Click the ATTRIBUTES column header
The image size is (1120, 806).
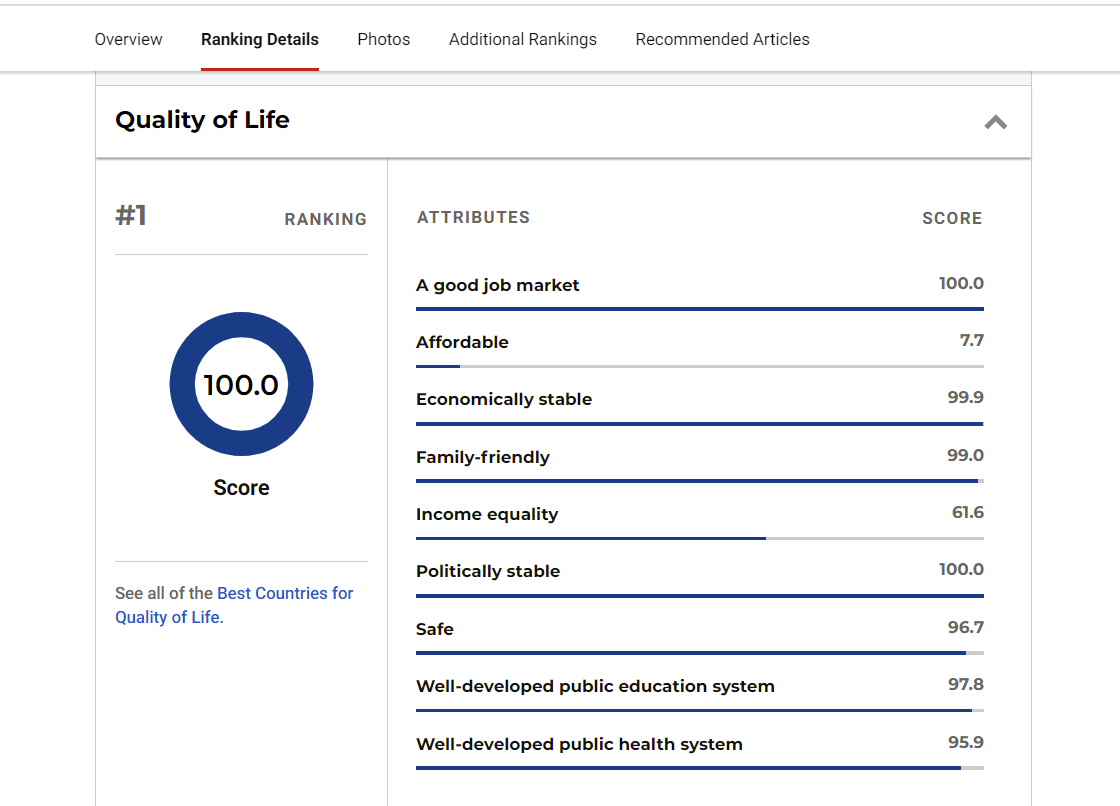pos(474,217)
